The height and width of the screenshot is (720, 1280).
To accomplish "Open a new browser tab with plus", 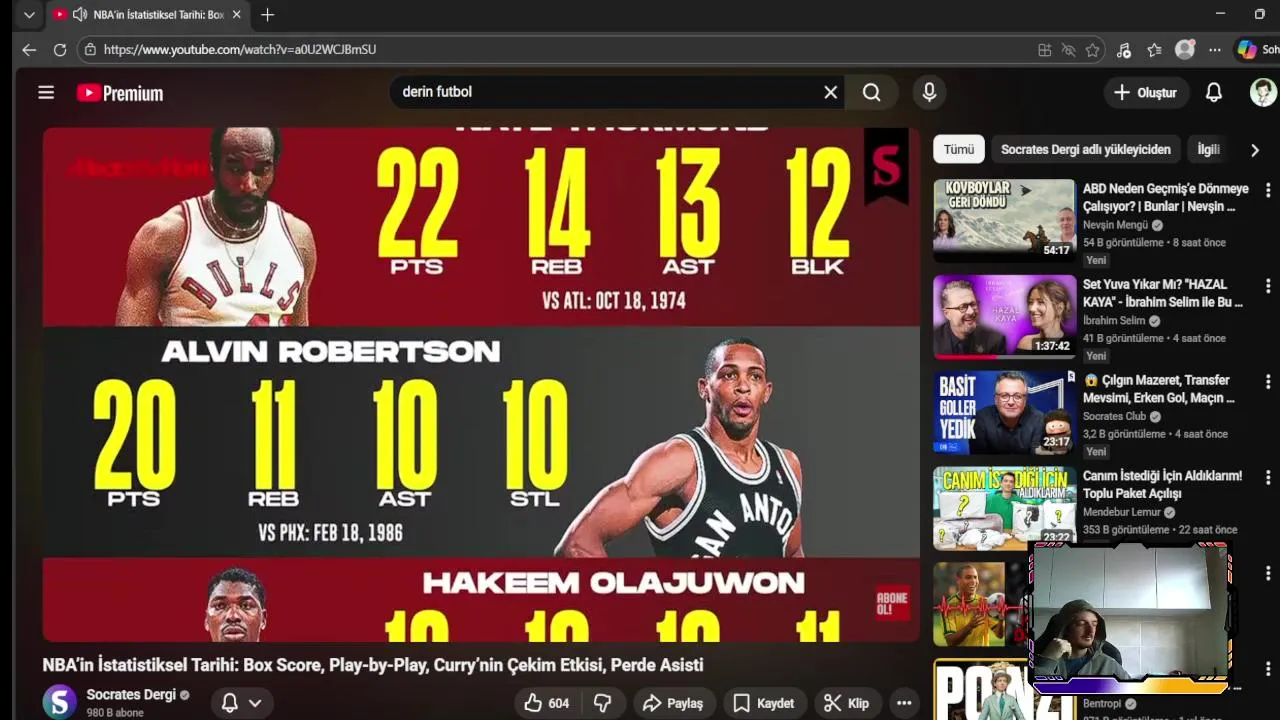I will coord(267,15).
